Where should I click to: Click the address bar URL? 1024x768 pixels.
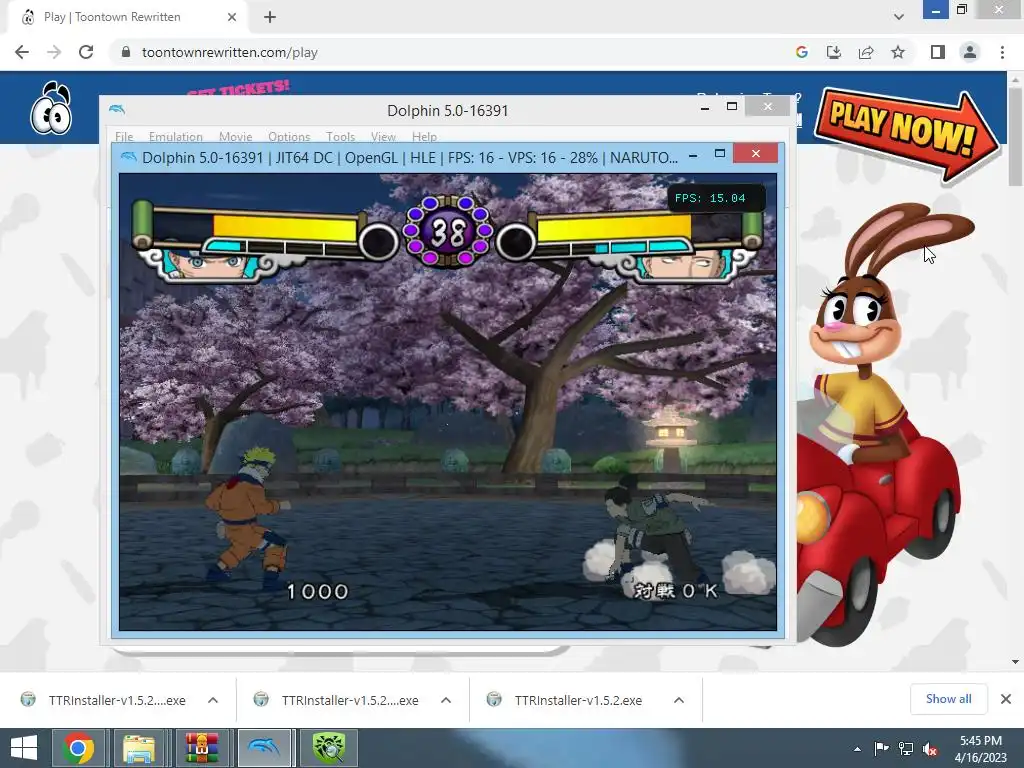[229, 52]
